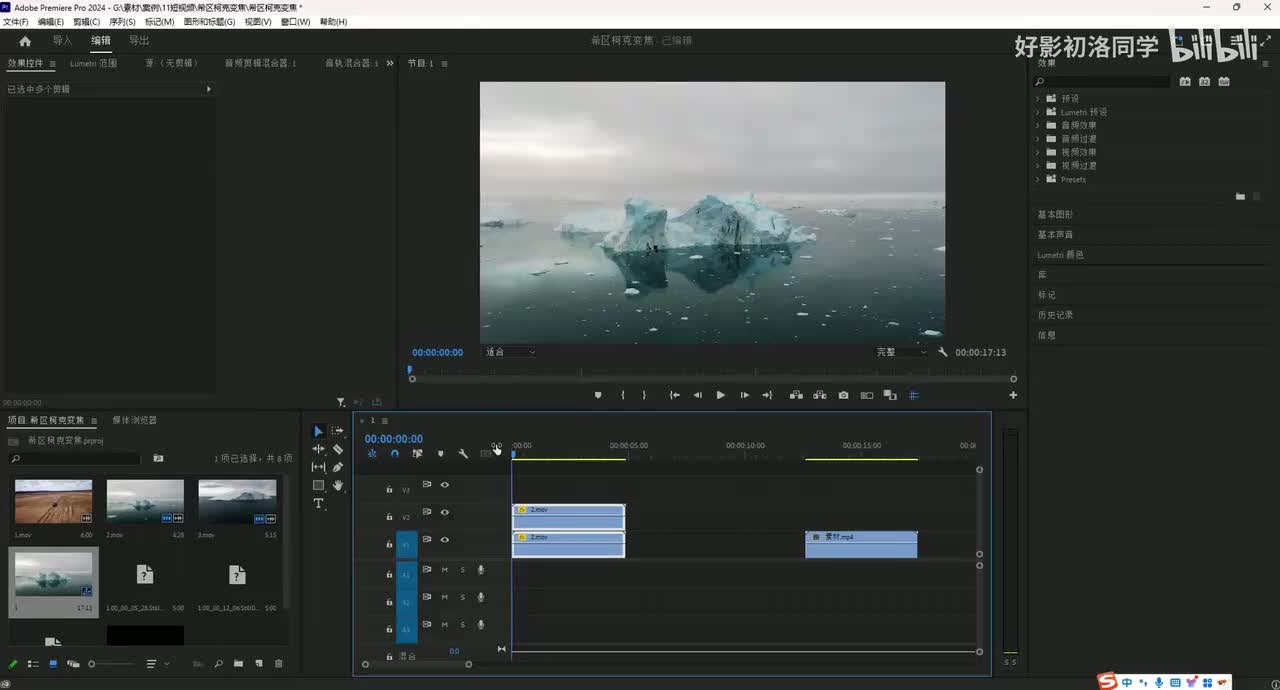Click the trash icon in the project panel
Viewport: 1280px width, 690px height.
[279, 664]
